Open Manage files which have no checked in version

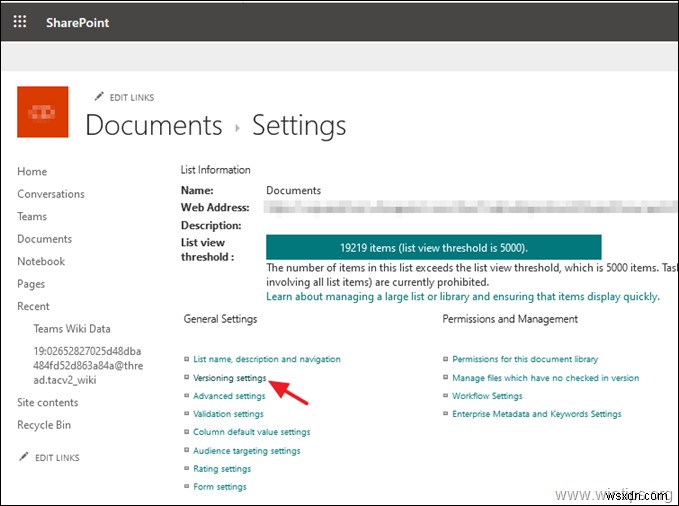point(546,378)
